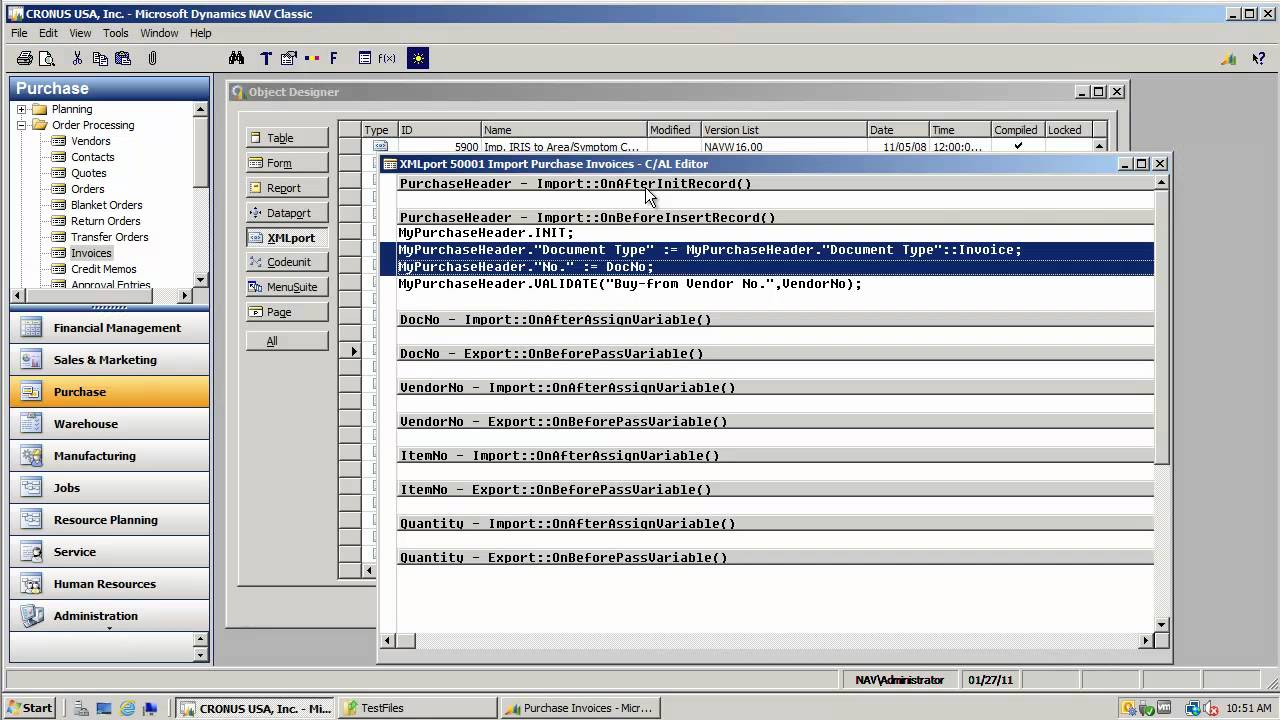The image size is (1280, 720).
Task: Select Return Orders in the tree
Action: click(x=105, y=221)
